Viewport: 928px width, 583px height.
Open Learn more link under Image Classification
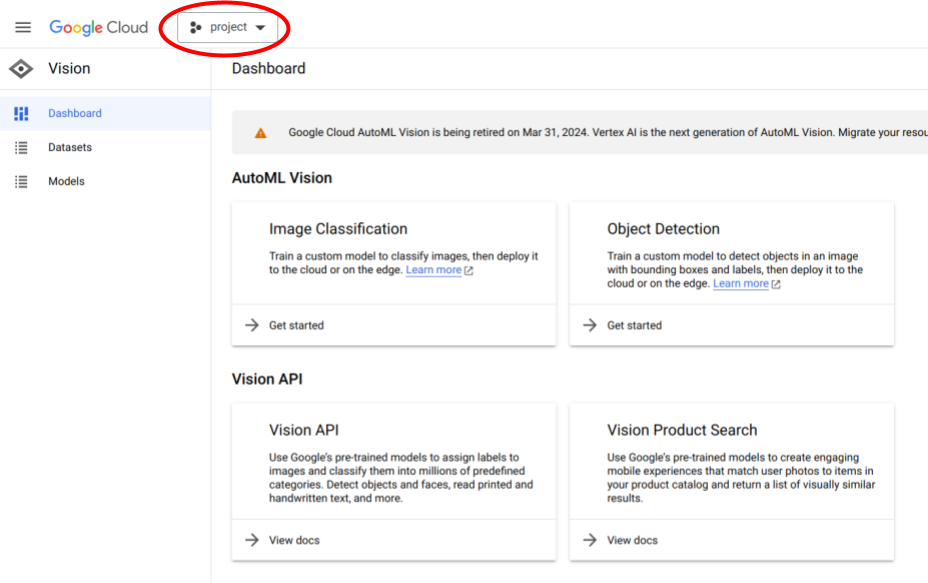[x=434, y=270]
